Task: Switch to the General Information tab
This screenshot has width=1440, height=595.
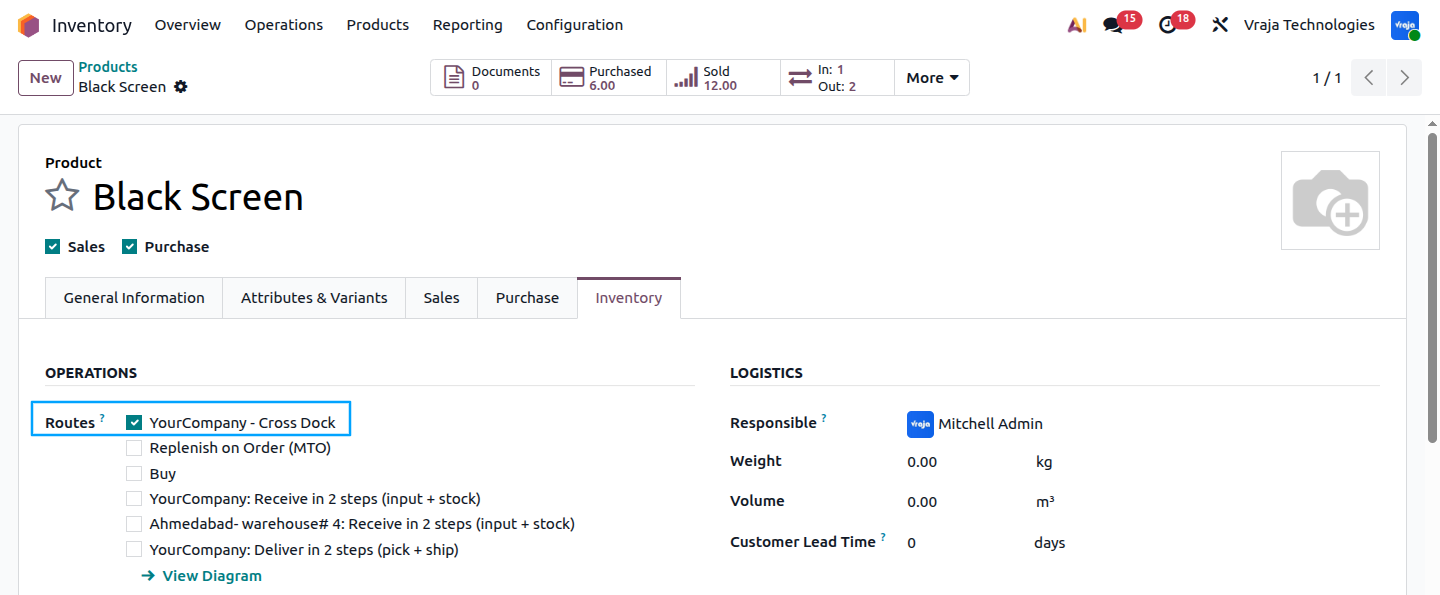Action: (x=134, y=298)
